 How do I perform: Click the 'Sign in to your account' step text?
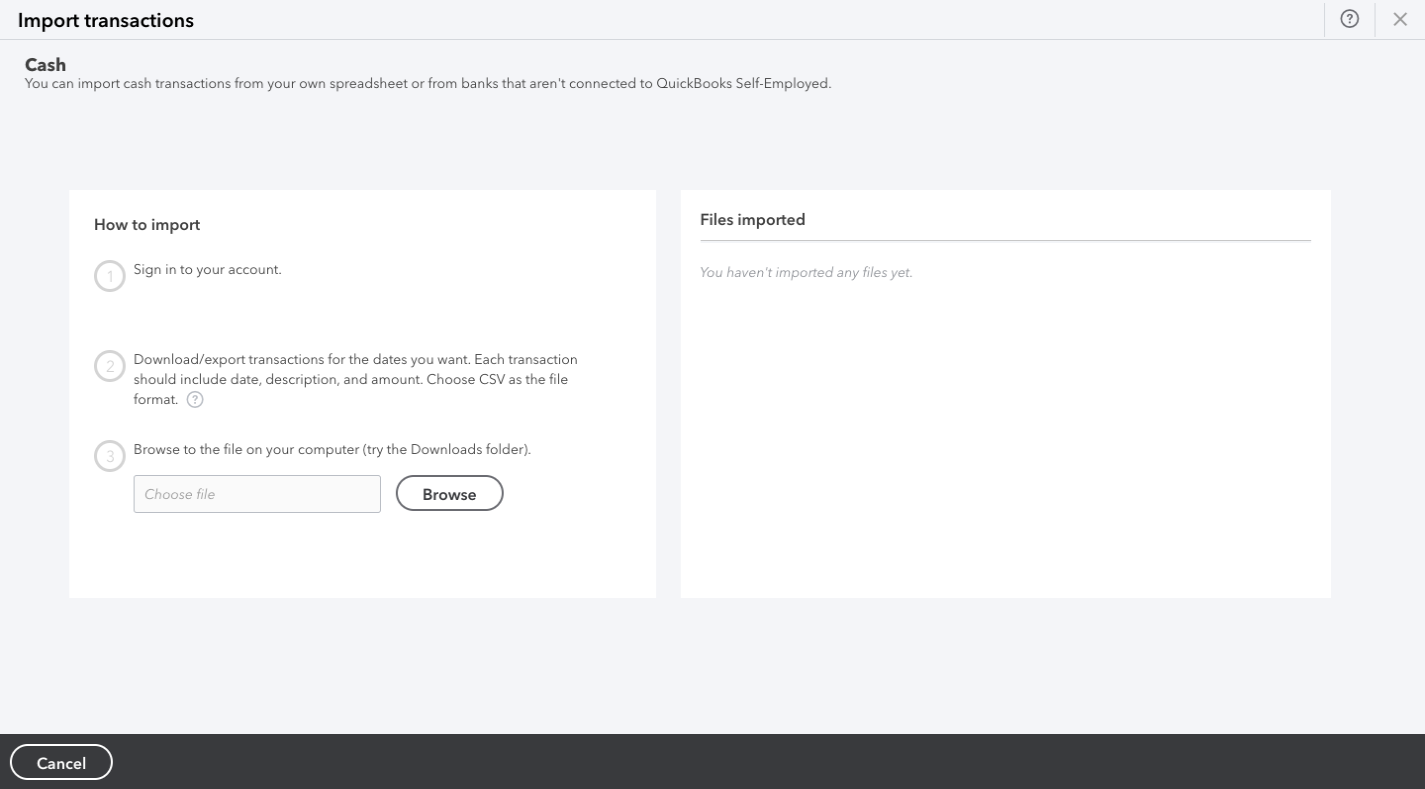coord(208,270)
